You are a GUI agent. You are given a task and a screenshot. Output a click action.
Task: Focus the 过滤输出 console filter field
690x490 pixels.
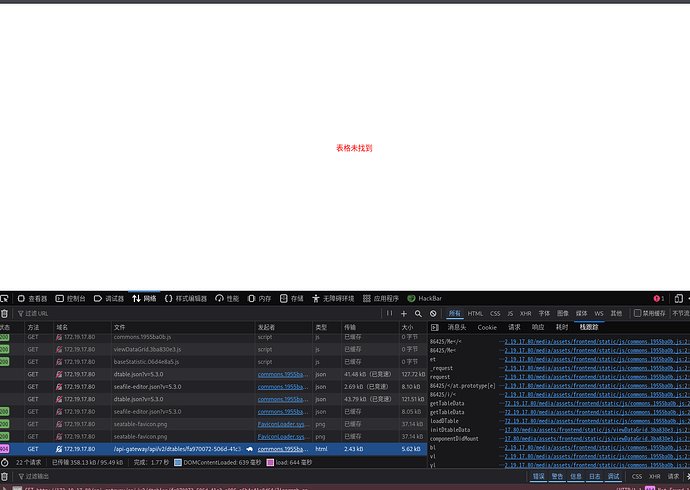click(x=271, y=476)
